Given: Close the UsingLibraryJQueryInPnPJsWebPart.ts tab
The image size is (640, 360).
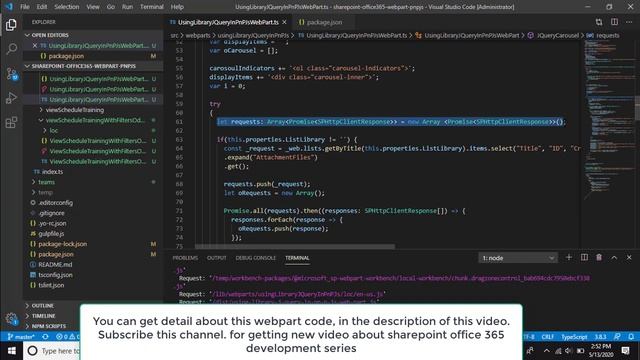Looking at the screenshot, I should click(x=284, y=22).
